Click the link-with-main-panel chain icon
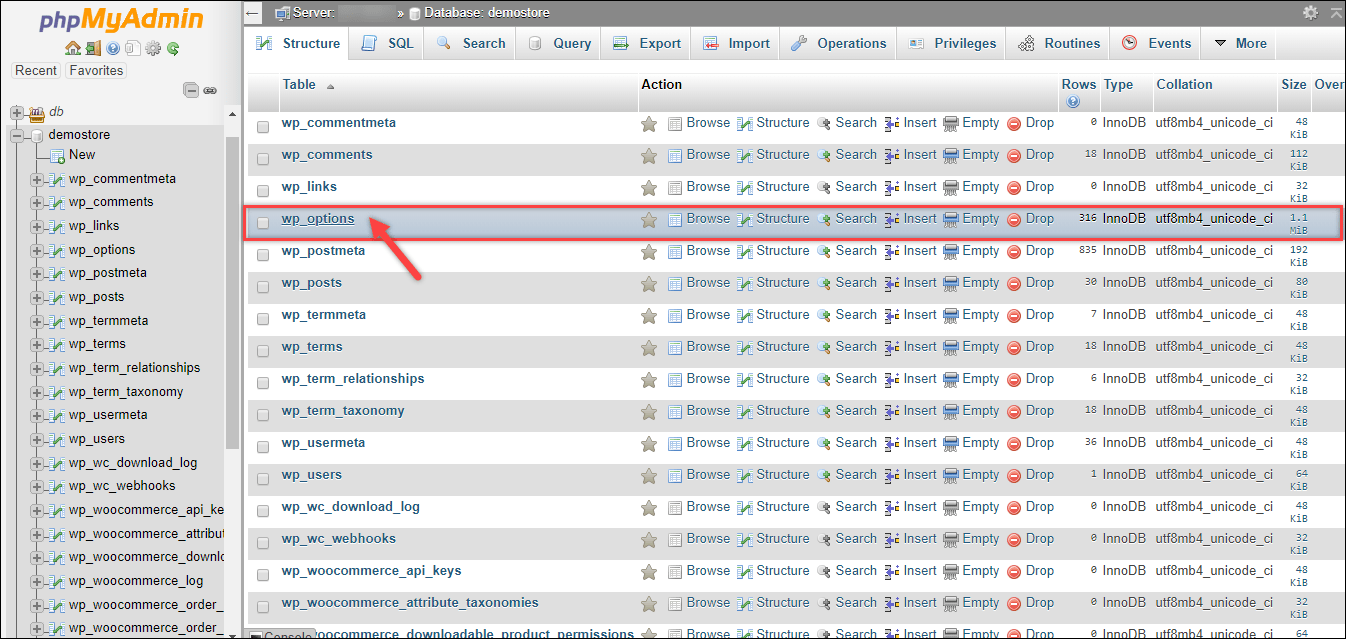The width and height of the screenshot is (1346, 639). [x=210, y=90]
